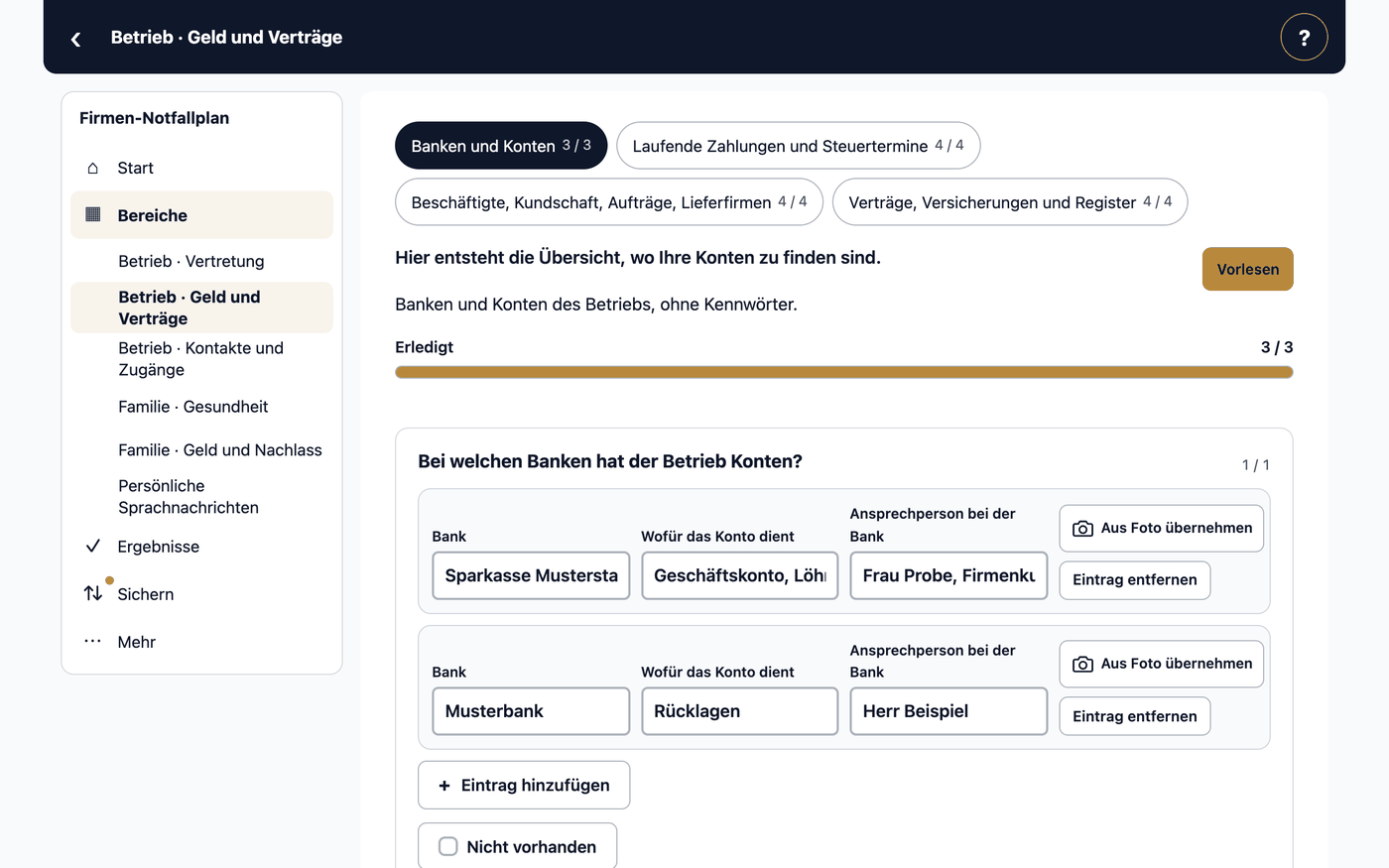Open help via the question mark icon
This screenshot has height=868, width=1389.
pyautogui.click(x=1304, y=38)
